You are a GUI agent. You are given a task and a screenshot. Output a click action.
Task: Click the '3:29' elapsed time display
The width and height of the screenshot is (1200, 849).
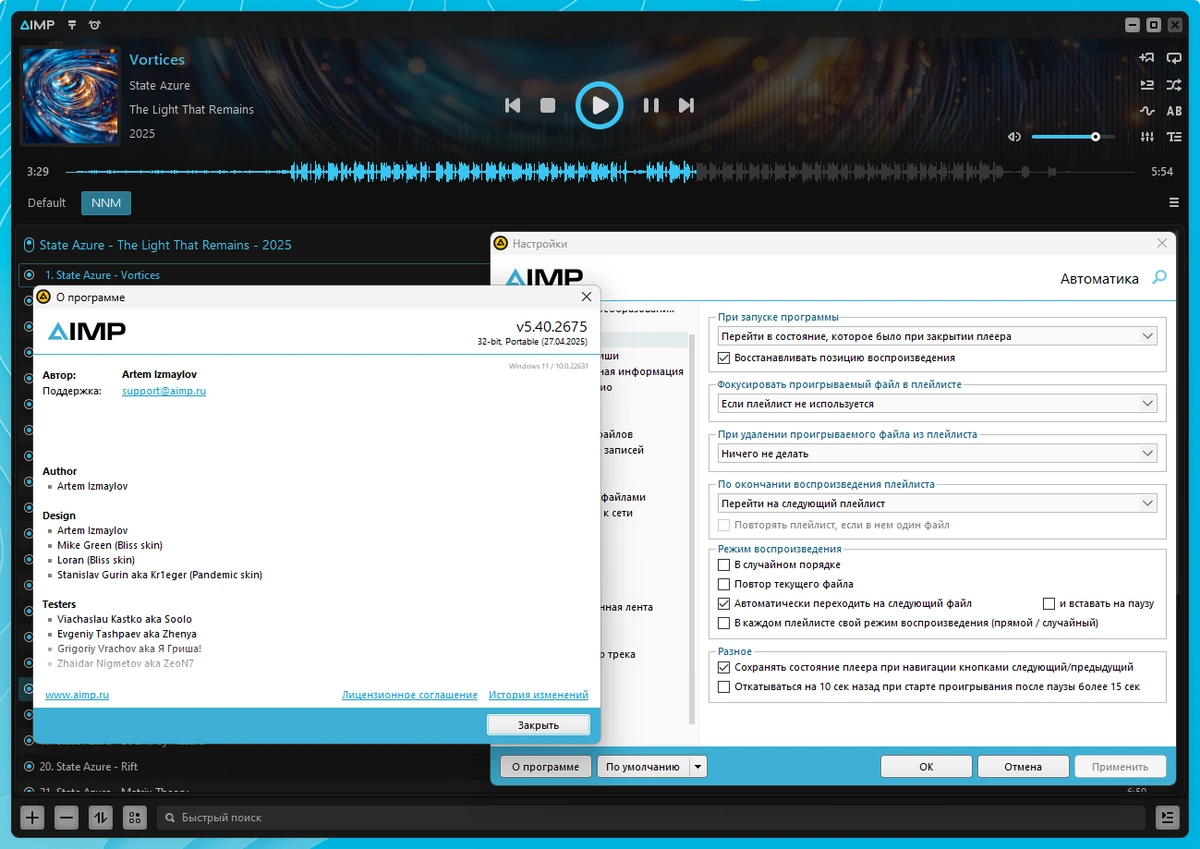coord(38,172)
